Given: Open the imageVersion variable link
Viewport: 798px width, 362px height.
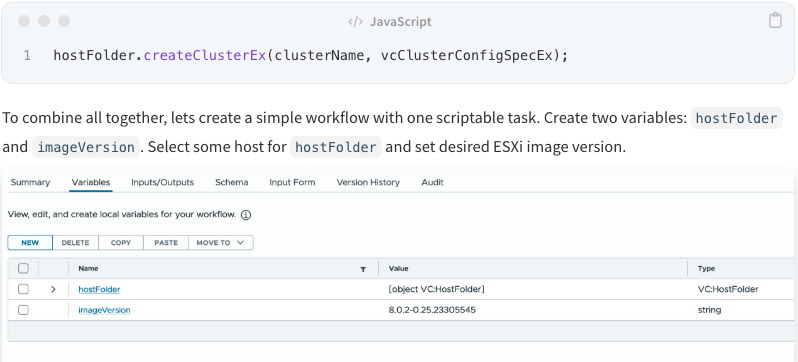Looking at the screenshot, I should pos(104,310).
